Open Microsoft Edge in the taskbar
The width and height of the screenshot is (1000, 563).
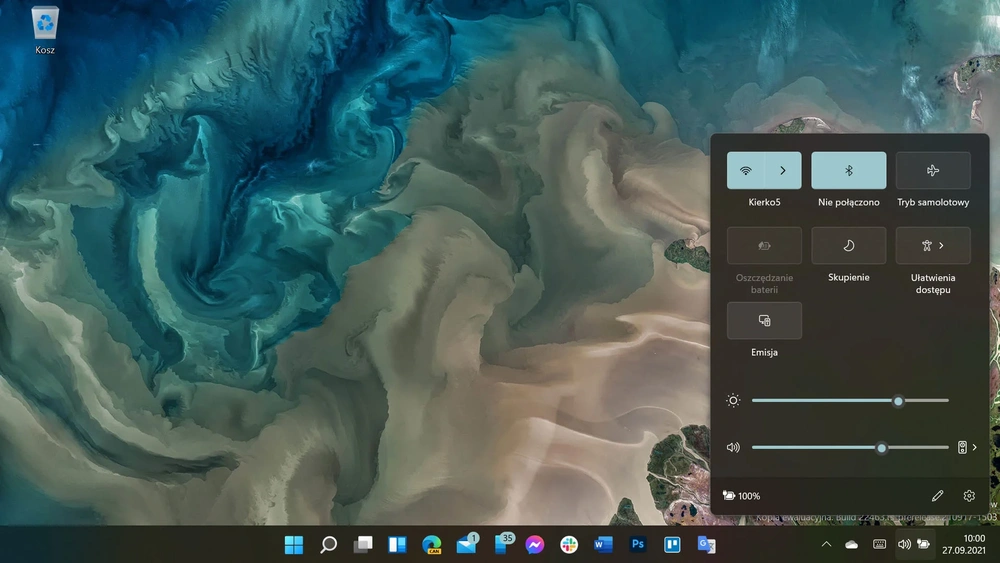[432, 545]
